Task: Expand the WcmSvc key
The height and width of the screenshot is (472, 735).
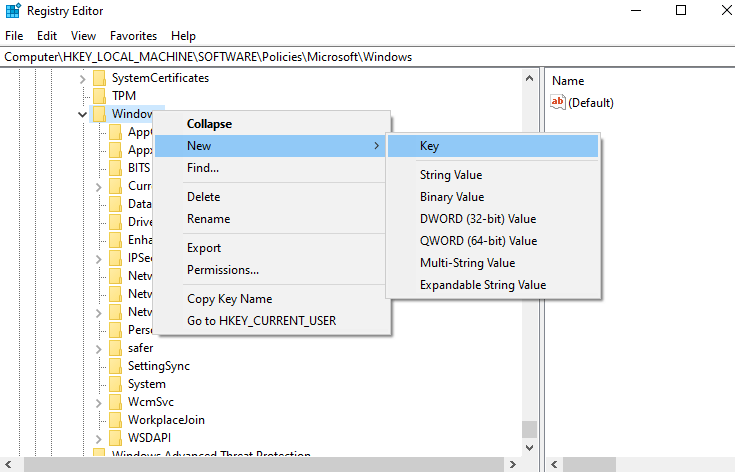Action: pyautogui.click(x=99, y=403)
